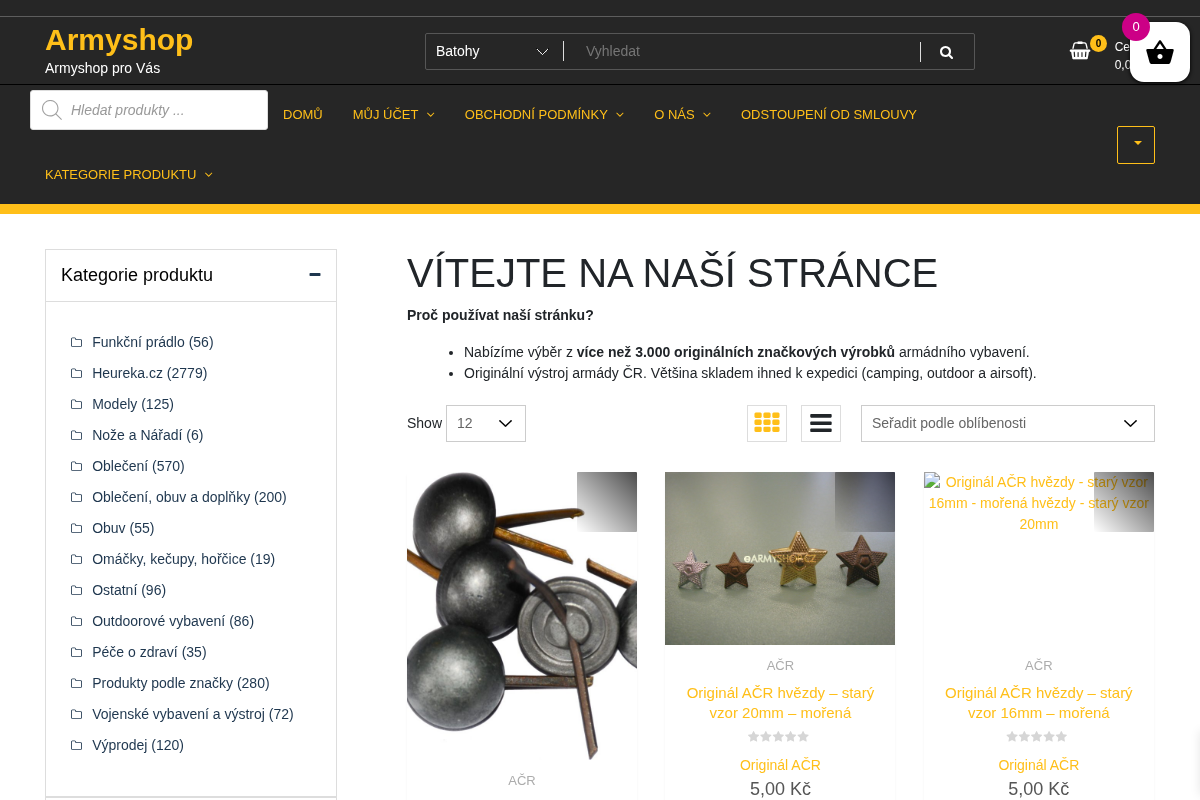The width and height of the screenshot is (1200, 800).
Task: Go to Domů menu item
Action: [x=303, y=114]
